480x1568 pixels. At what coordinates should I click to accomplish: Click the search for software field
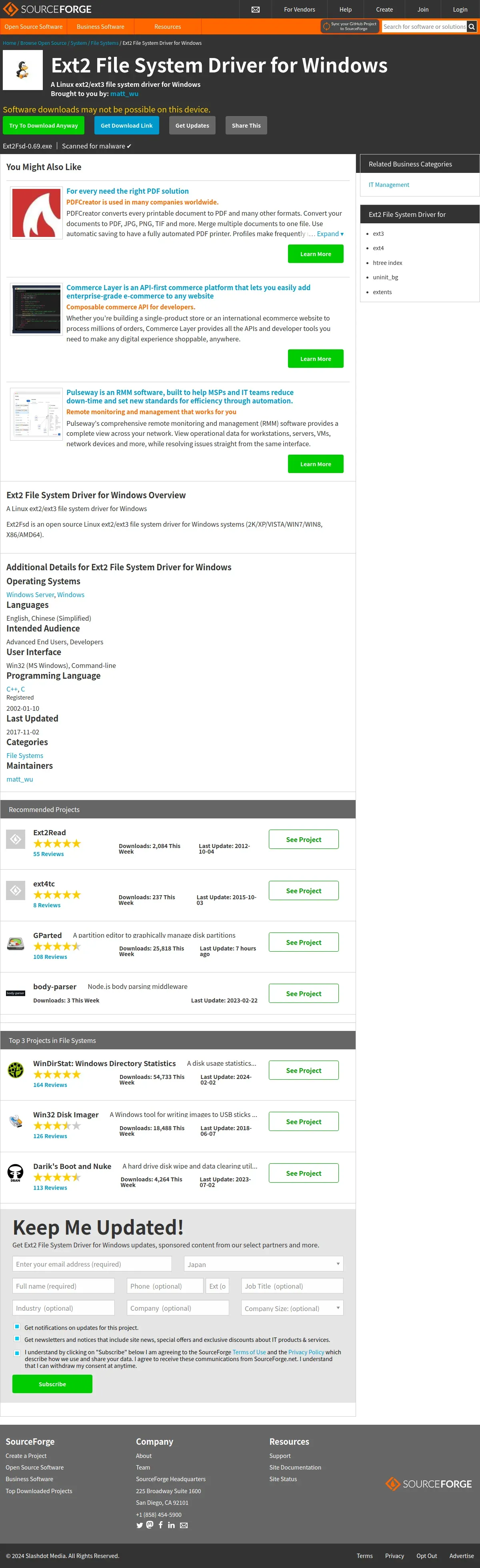coord(424,27)
